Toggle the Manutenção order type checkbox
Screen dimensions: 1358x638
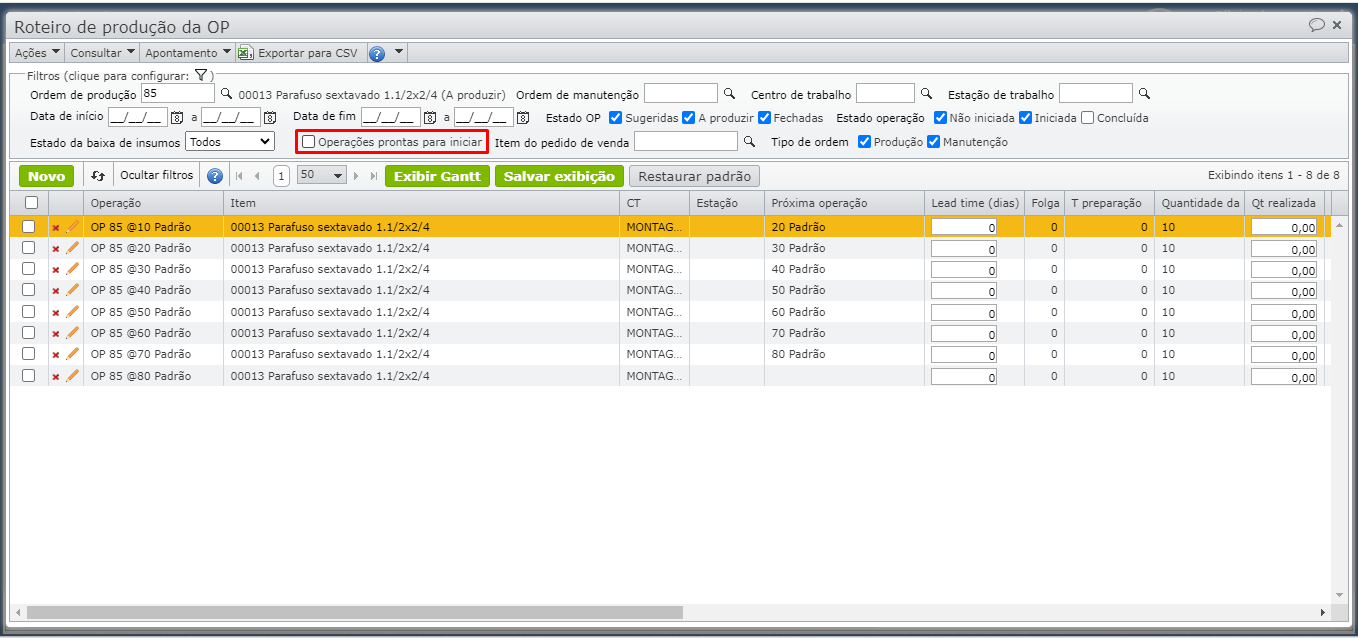click(933, 142)
